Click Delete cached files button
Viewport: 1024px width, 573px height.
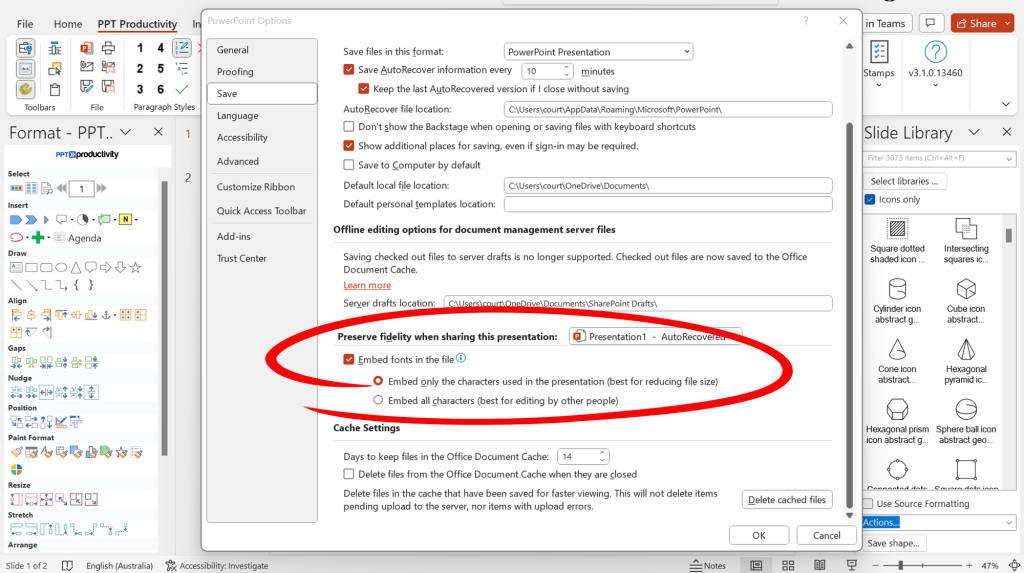pyautogui.click(x=787, y=500)
